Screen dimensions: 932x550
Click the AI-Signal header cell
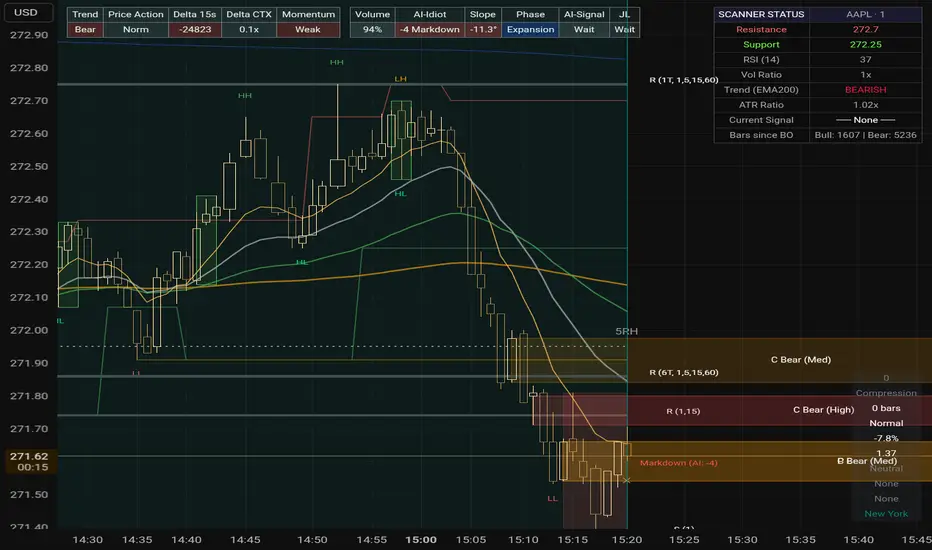(x=584, y=14)
